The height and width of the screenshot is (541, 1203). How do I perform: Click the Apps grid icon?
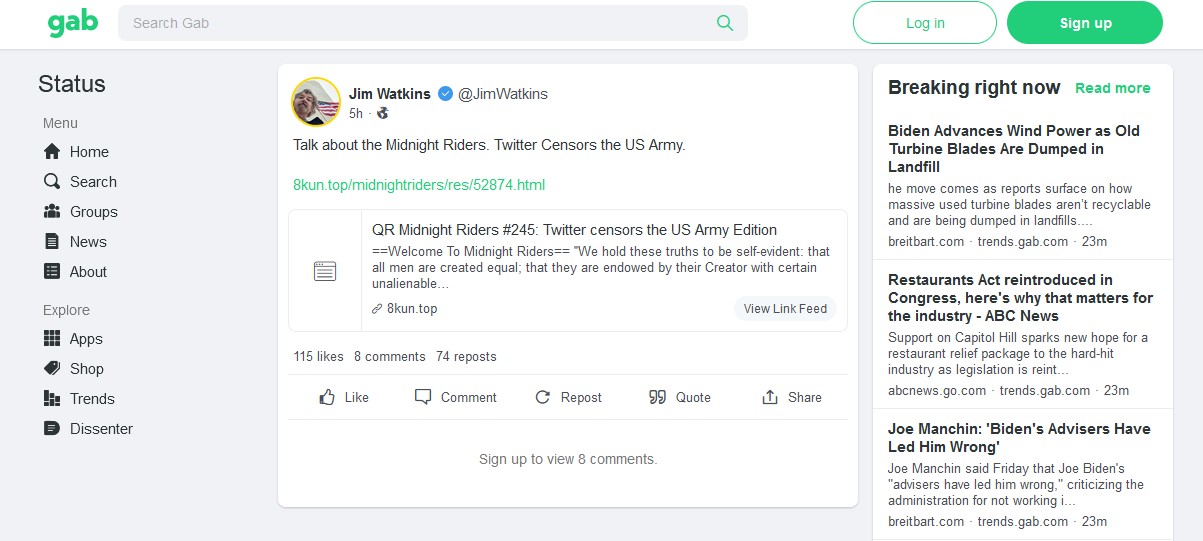(52, 339)
